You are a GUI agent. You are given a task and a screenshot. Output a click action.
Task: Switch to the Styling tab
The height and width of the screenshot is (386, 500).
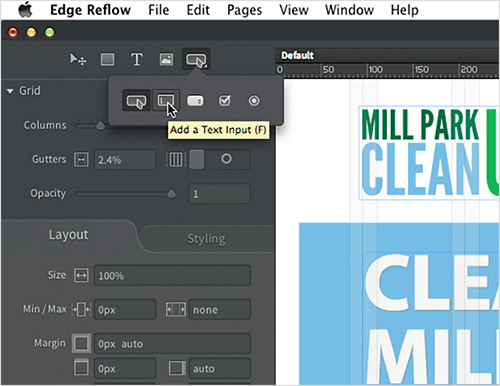tap(206, 239)
